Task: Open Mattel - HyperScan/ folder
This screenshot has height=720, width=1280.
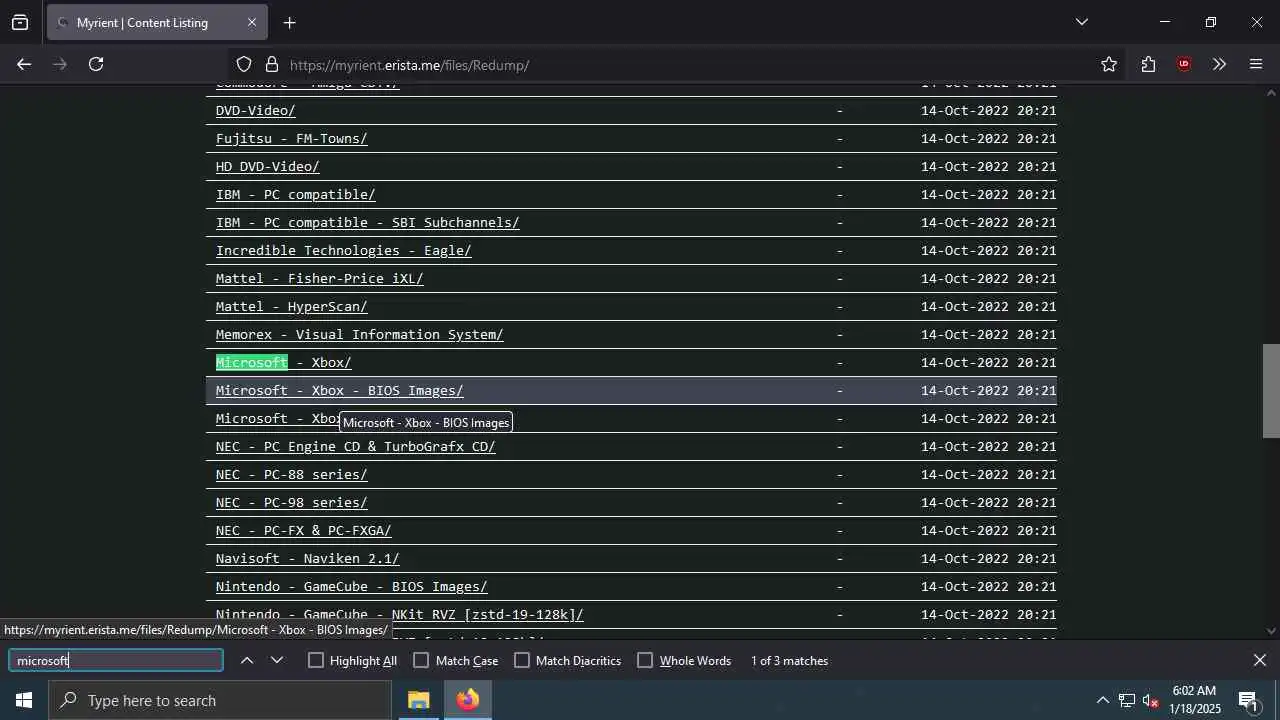Action: pyautogui.click(x=291, y=306)
